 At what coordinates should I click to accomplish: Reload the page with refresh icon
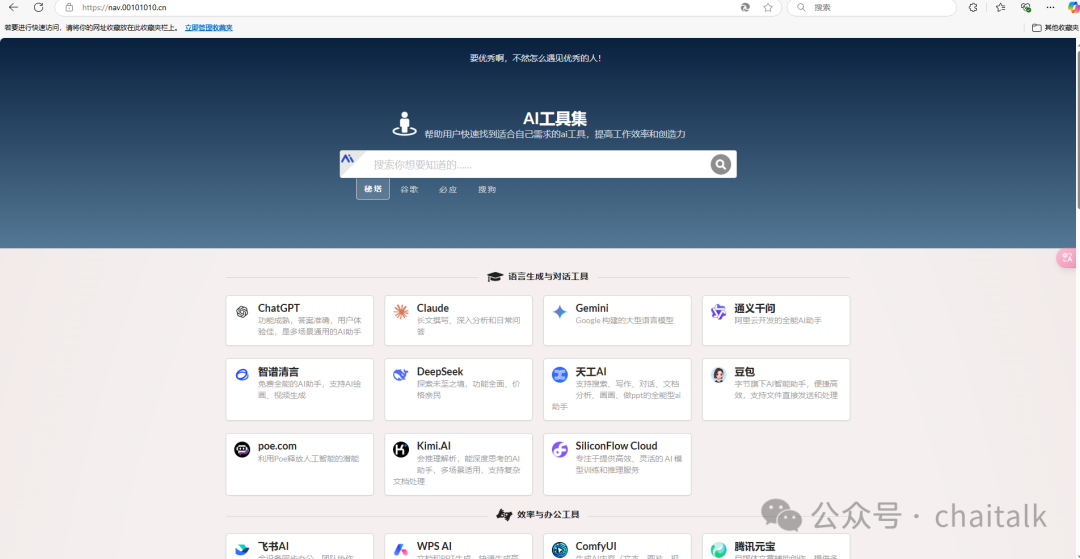coord(39,8)
